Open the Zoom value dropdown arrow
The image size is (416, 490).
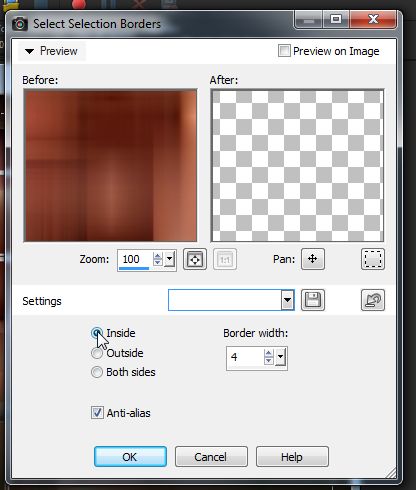point(169,259)
